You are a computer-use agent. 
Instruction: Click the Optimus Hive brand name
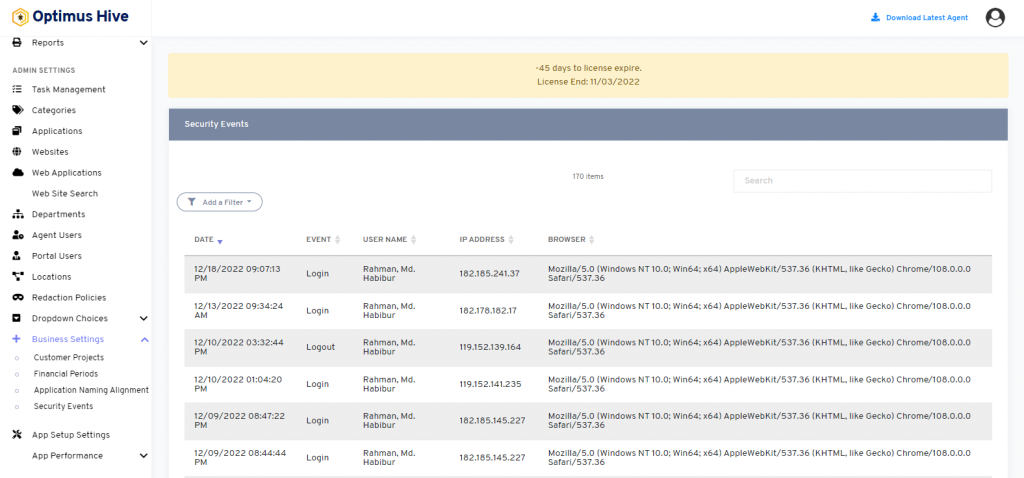(x=80, y=16)
